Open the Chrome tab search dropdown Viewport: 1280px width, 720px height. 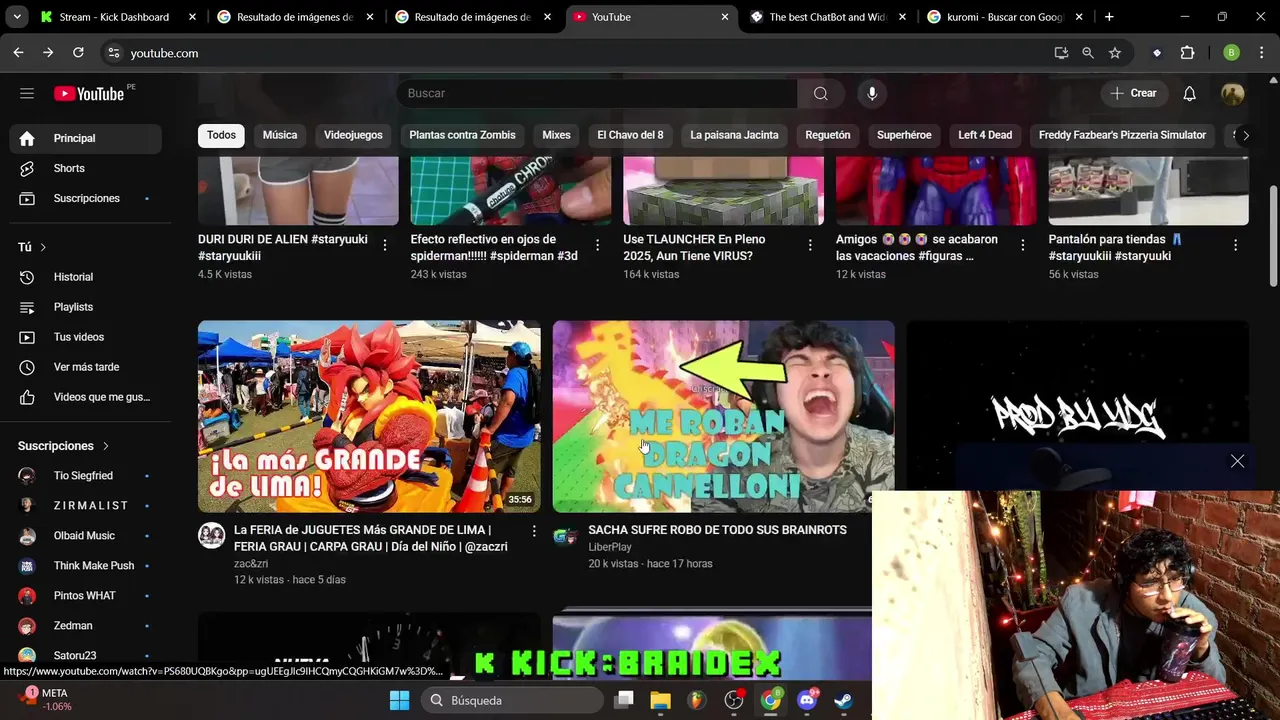17,17
